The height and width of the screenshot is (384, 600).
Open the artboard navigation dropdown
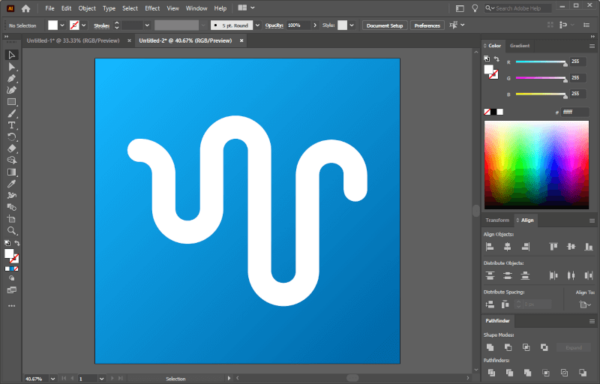[x=101, y=379]
